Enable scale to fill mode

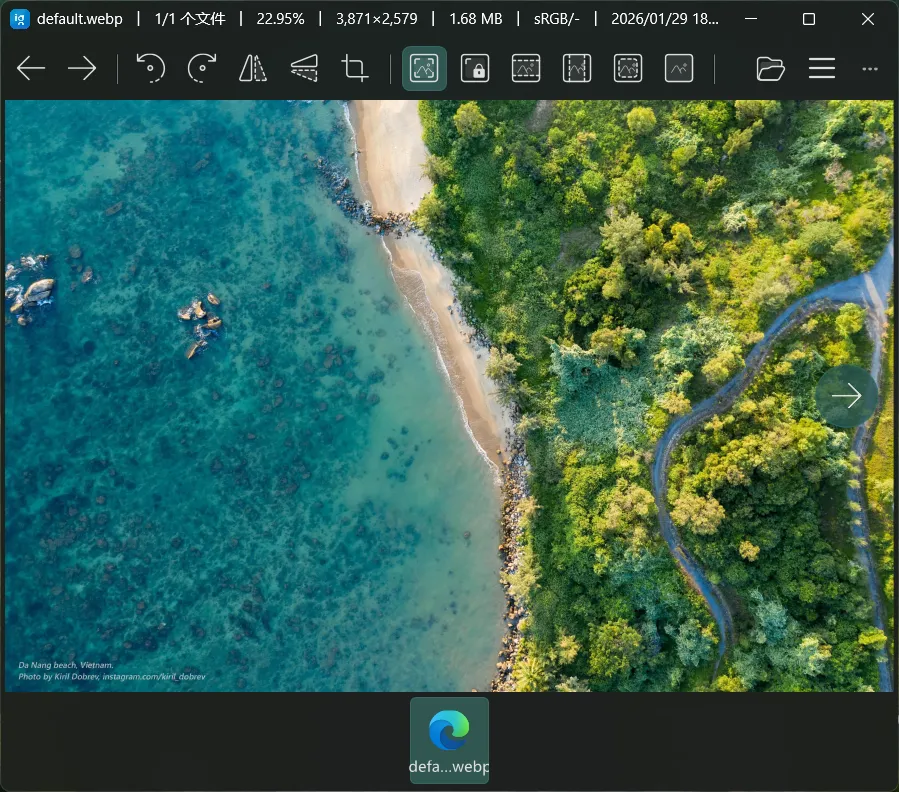679,68
